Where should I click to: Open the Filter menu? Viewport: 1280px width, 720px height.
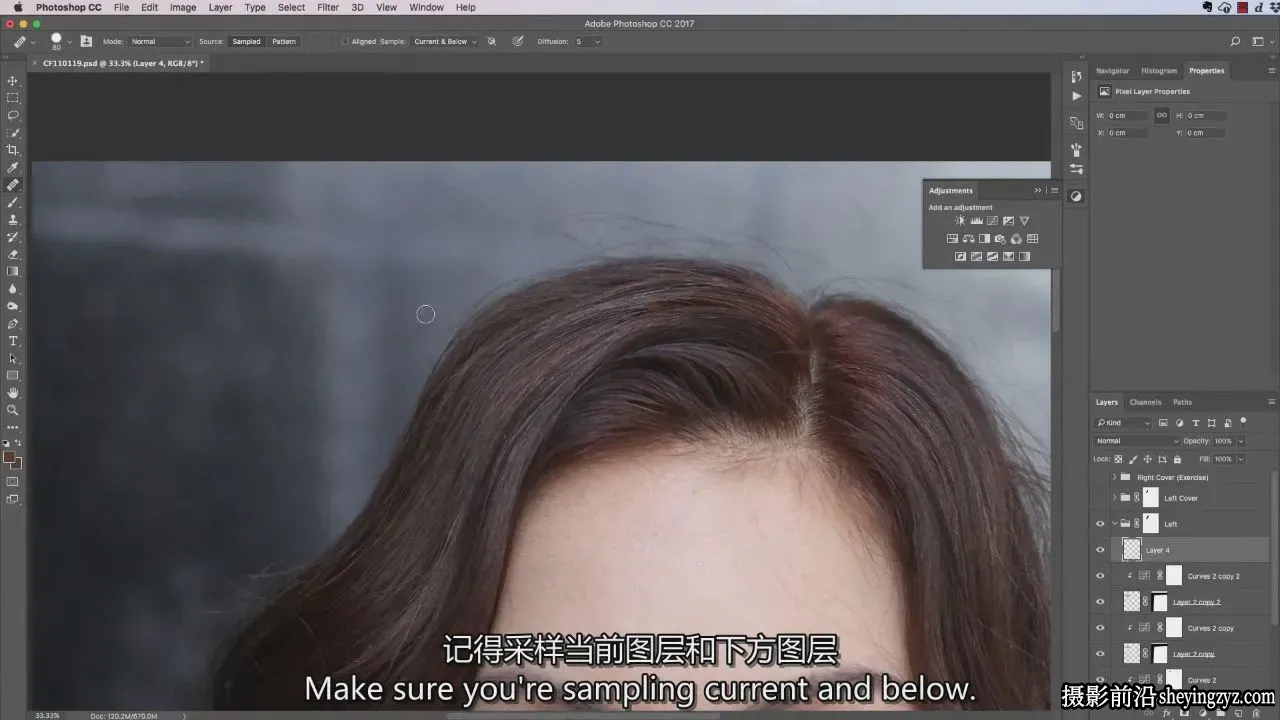tap(328, 7)
